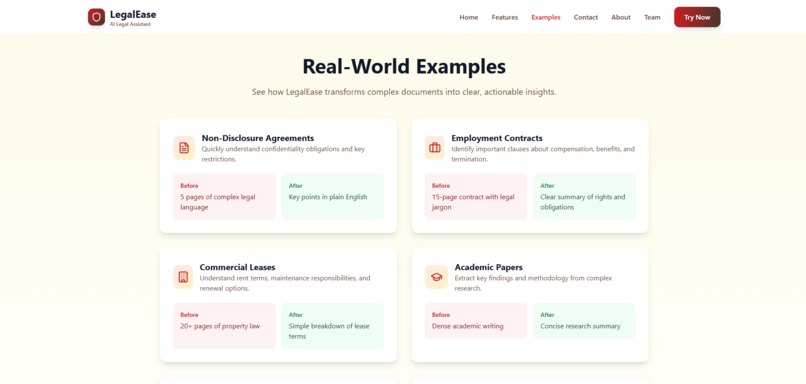Click the AI Legal Assistant tagline
This screenshot has height=384, width=806.
(130, 24)
